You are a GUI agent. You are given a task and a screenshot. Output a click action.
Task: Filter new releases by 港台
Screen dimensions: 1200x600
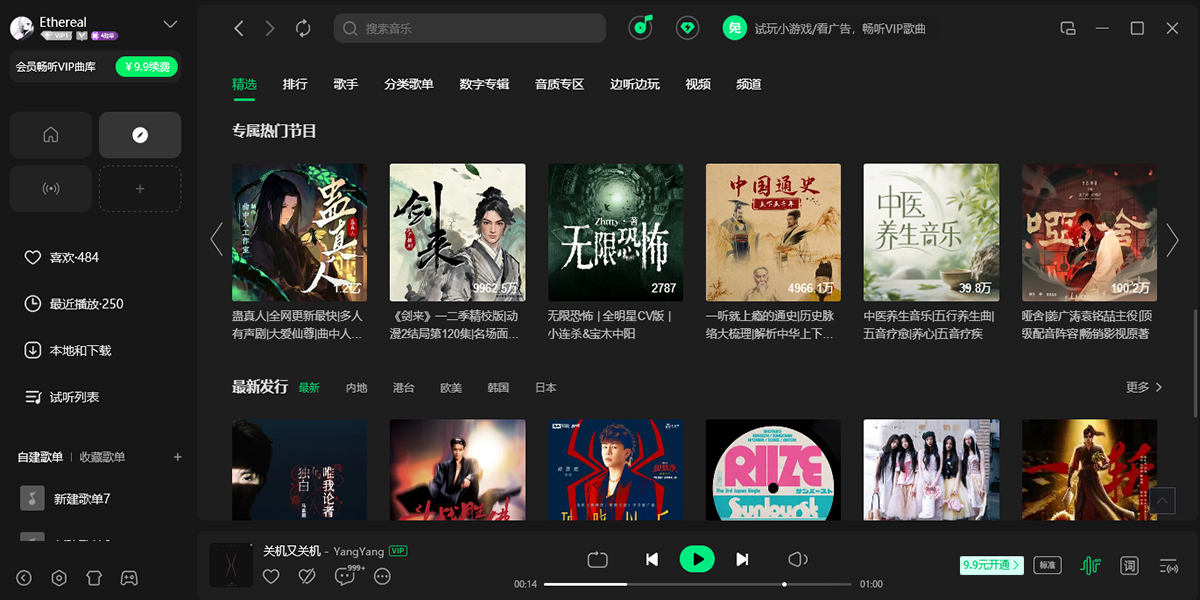(404, 388)
